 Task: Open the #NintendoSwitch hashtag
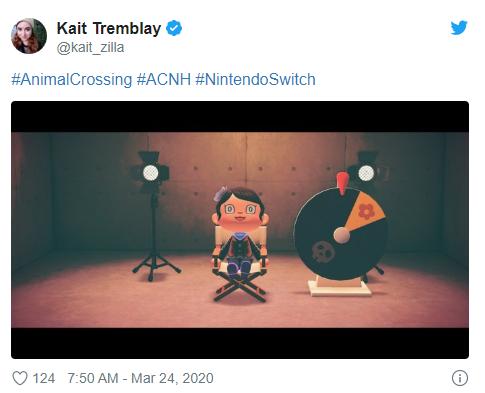[255, 80]
